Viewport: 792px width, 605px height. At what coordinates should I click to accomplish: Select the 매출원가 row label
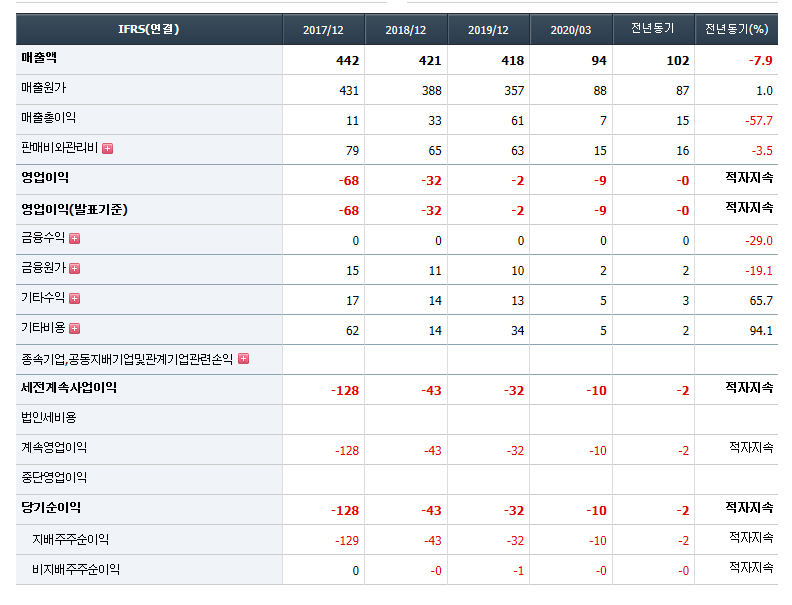click(x=44, y=88)
